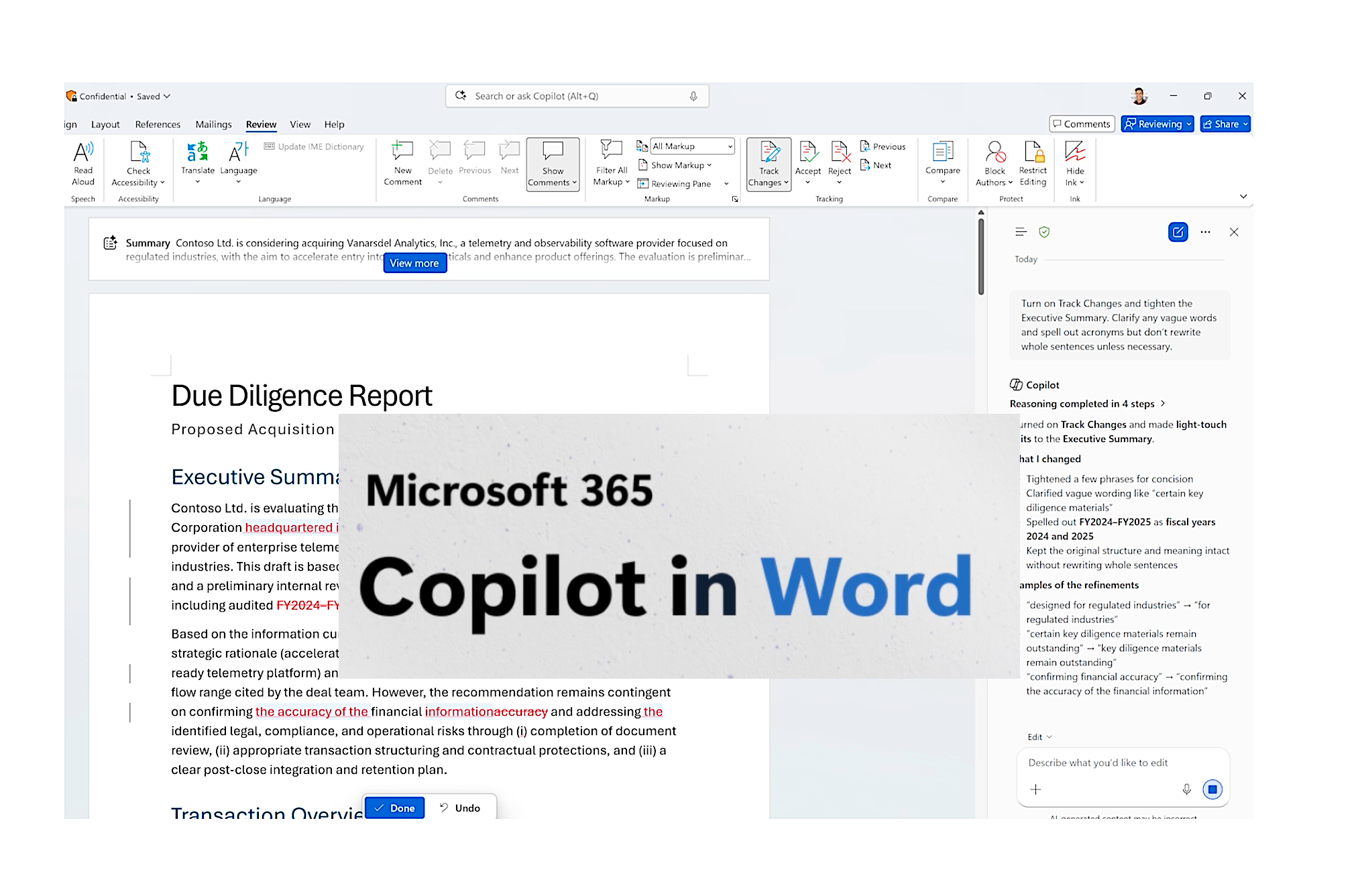Switch to the References tab

tap(157, 124)
